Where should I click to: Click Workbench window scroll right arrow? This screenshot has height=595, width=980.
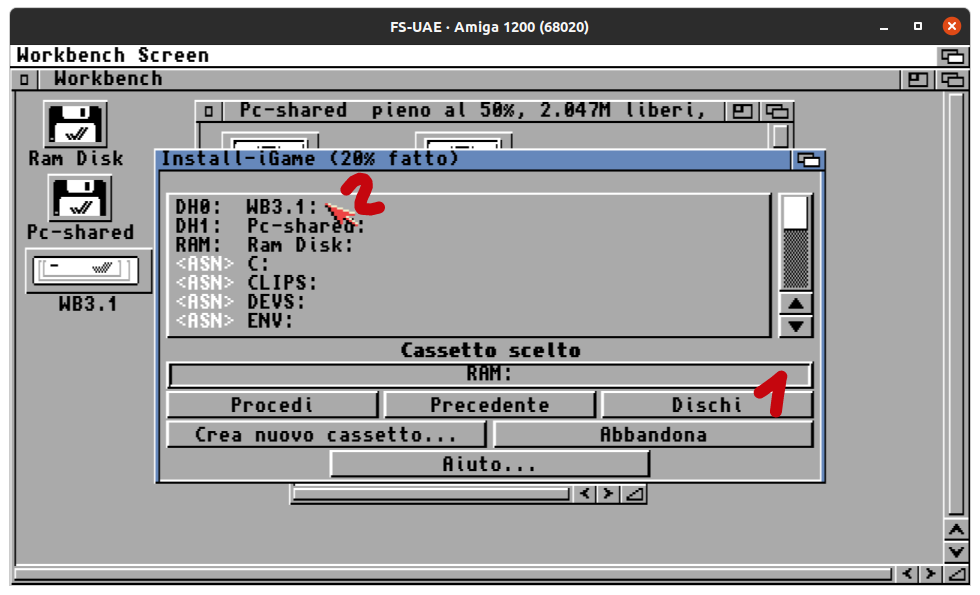pos(931,573)
